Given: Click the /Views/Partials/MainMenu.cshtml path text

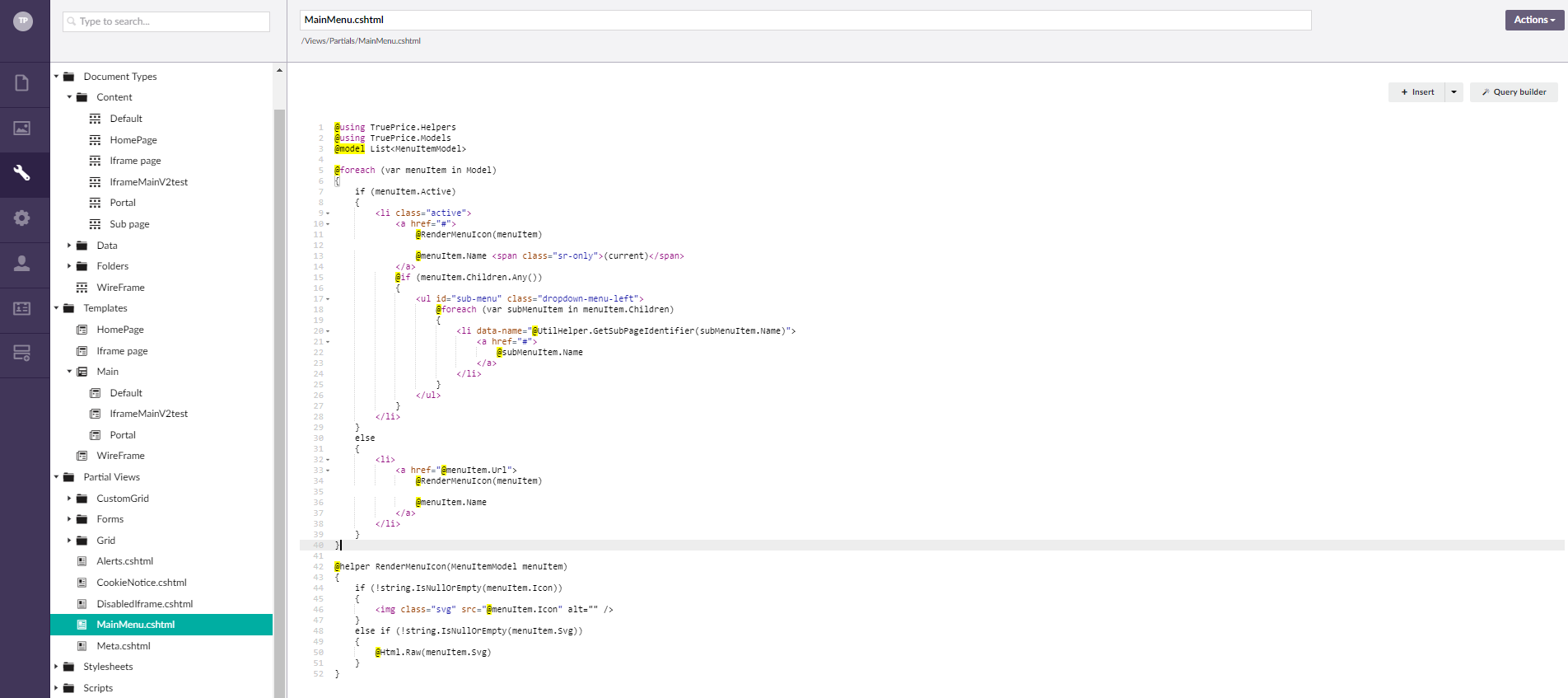Looking at the screenshot, I should (361, 41).
